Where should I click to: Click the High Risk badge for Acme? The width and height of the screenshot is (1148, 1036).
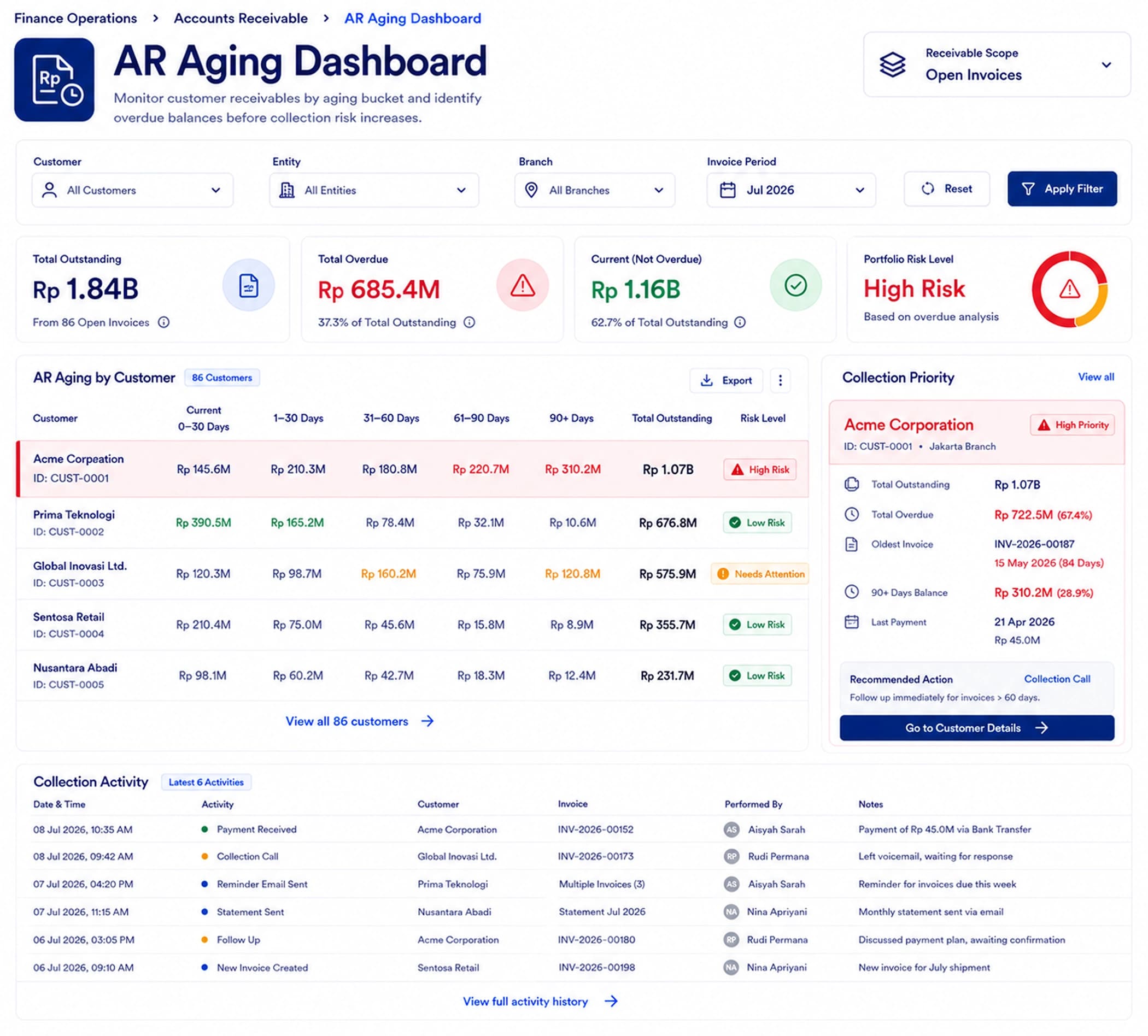(760, 469)
